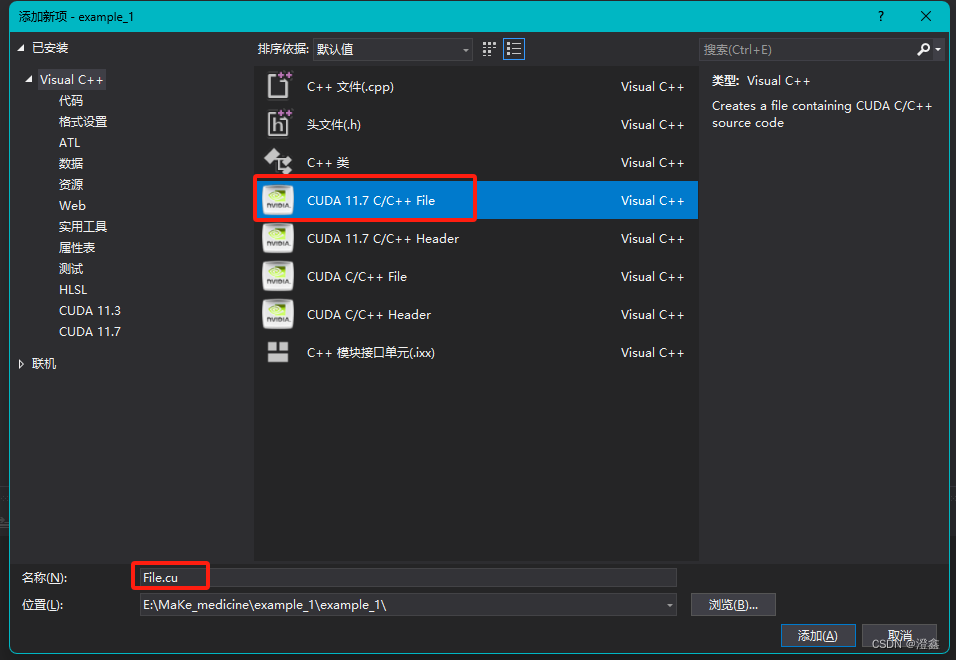
Task: Click 添加(A) to add the file
Action: (818, 635)
